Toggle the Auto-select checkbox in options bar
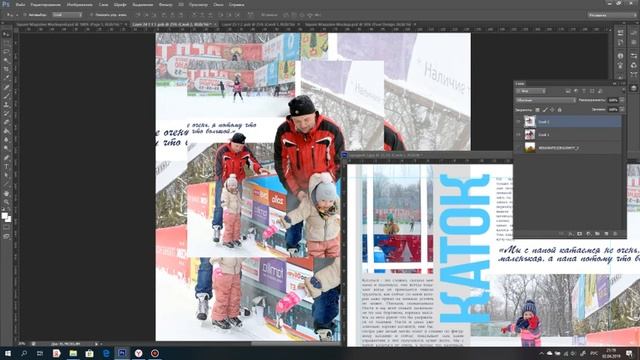Image resolution: width=640 pixels, height=360 pixels. pos(25,15)
